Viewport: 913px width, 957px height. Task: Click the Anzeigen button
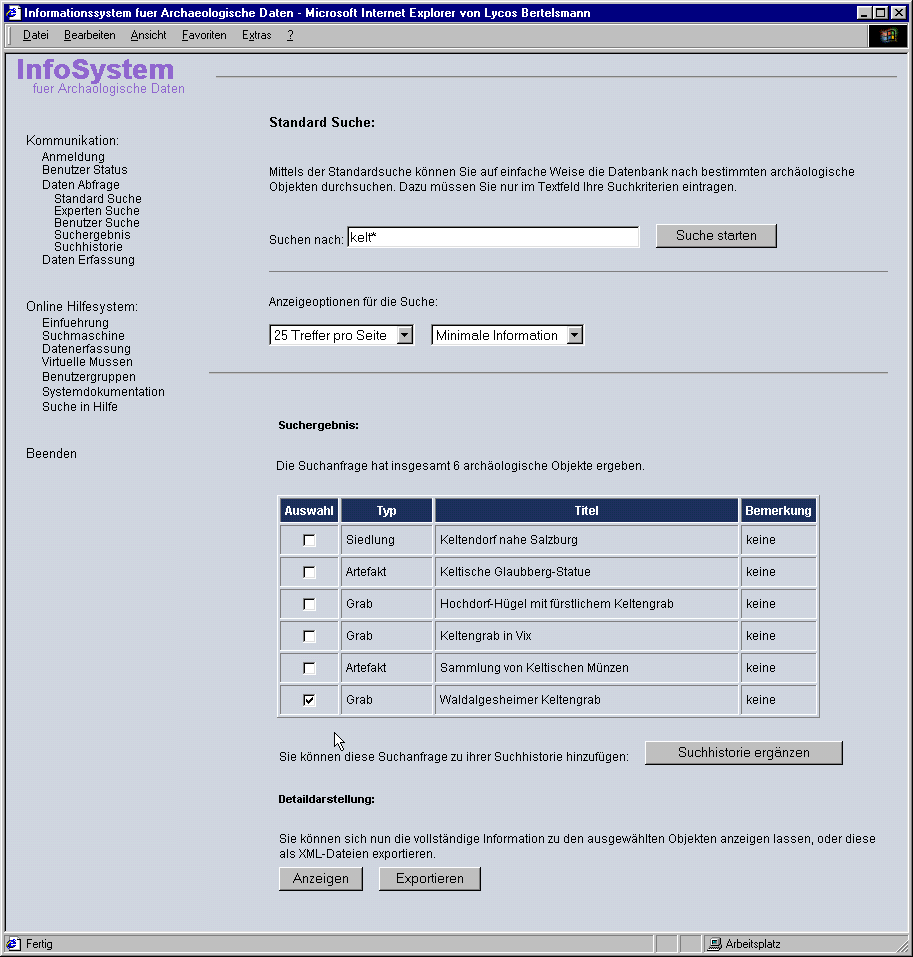[320, 878]
